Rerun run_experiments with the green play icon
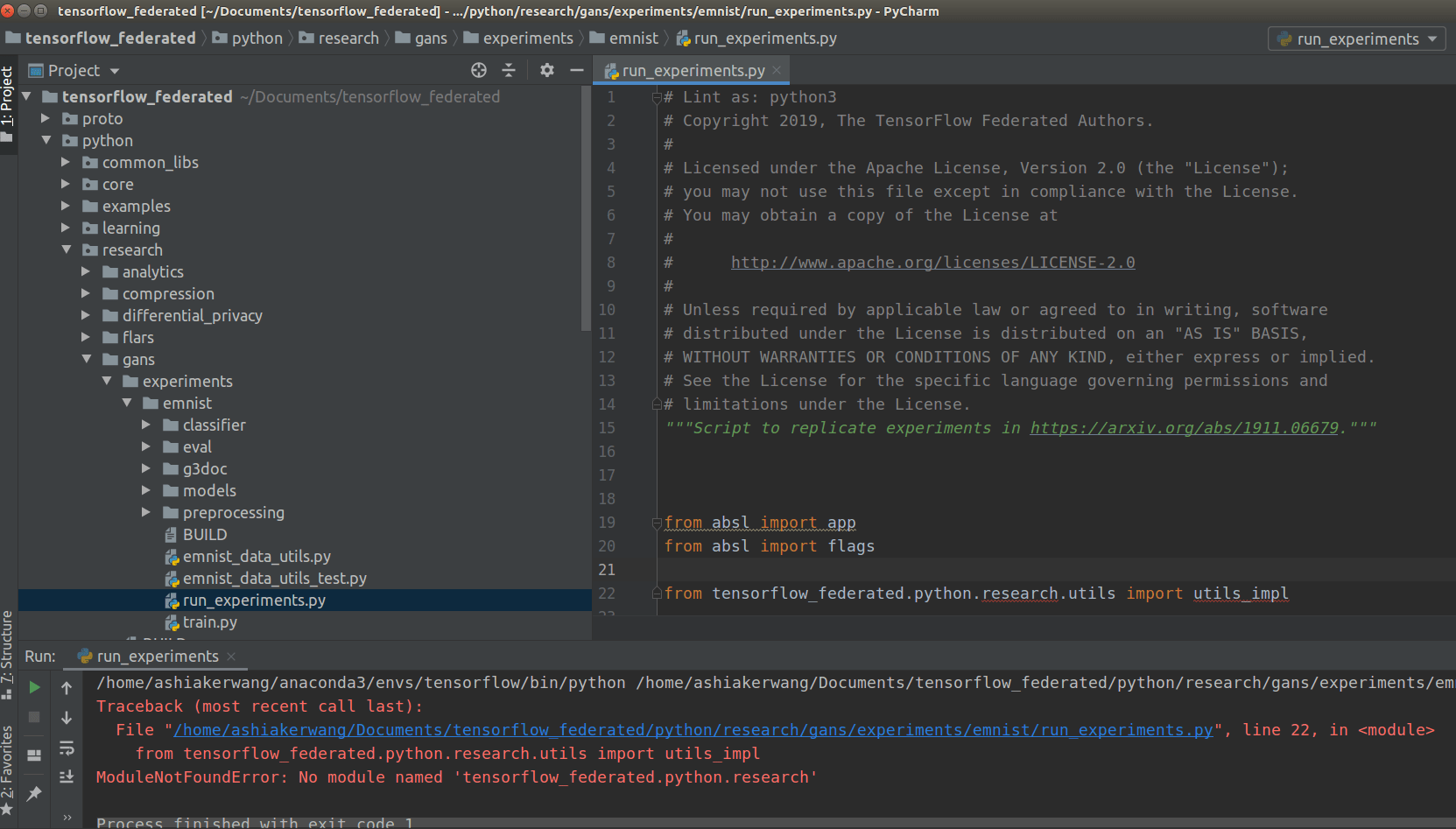Image resolution: width=1456 pixels, height=829 pixels. pyautogui.click(x=34, y=687)
